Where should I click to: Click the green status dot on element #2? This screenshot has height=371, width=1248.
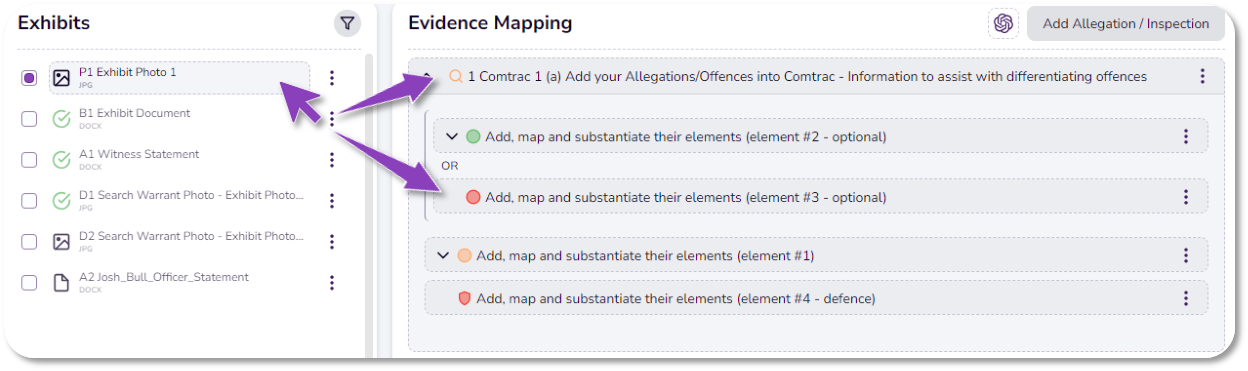(x=473, y=136)
